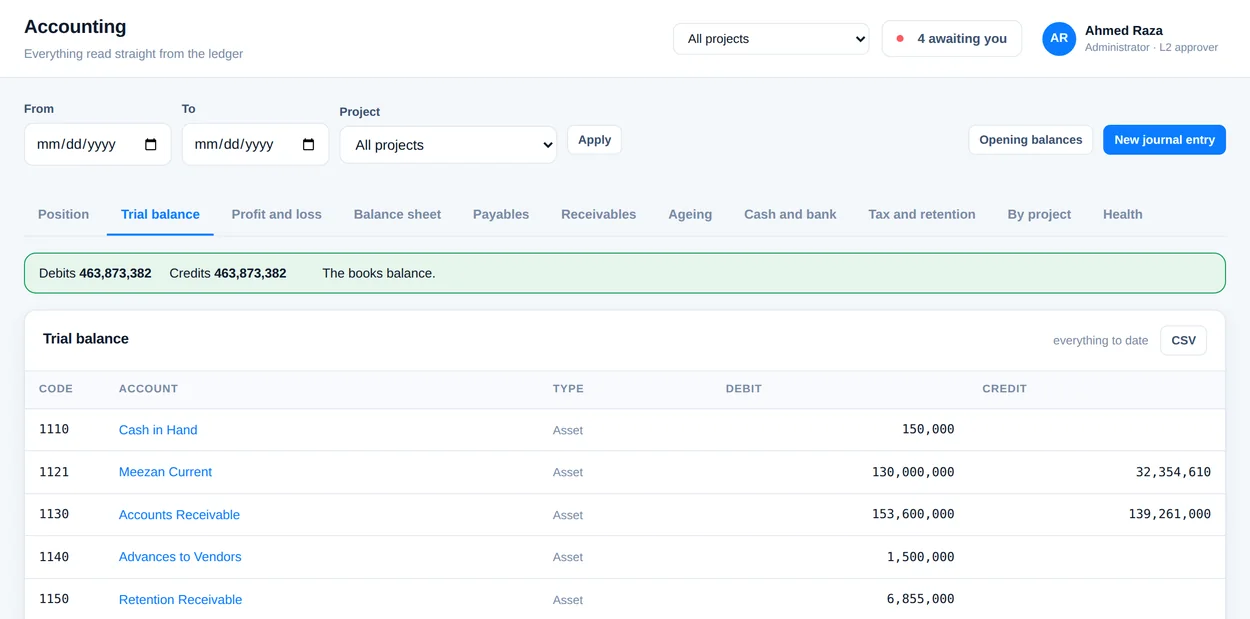The height and width of the screenshot is (619, 1250).
Task: Click the Accounting page title
Action: click(75, 27)
